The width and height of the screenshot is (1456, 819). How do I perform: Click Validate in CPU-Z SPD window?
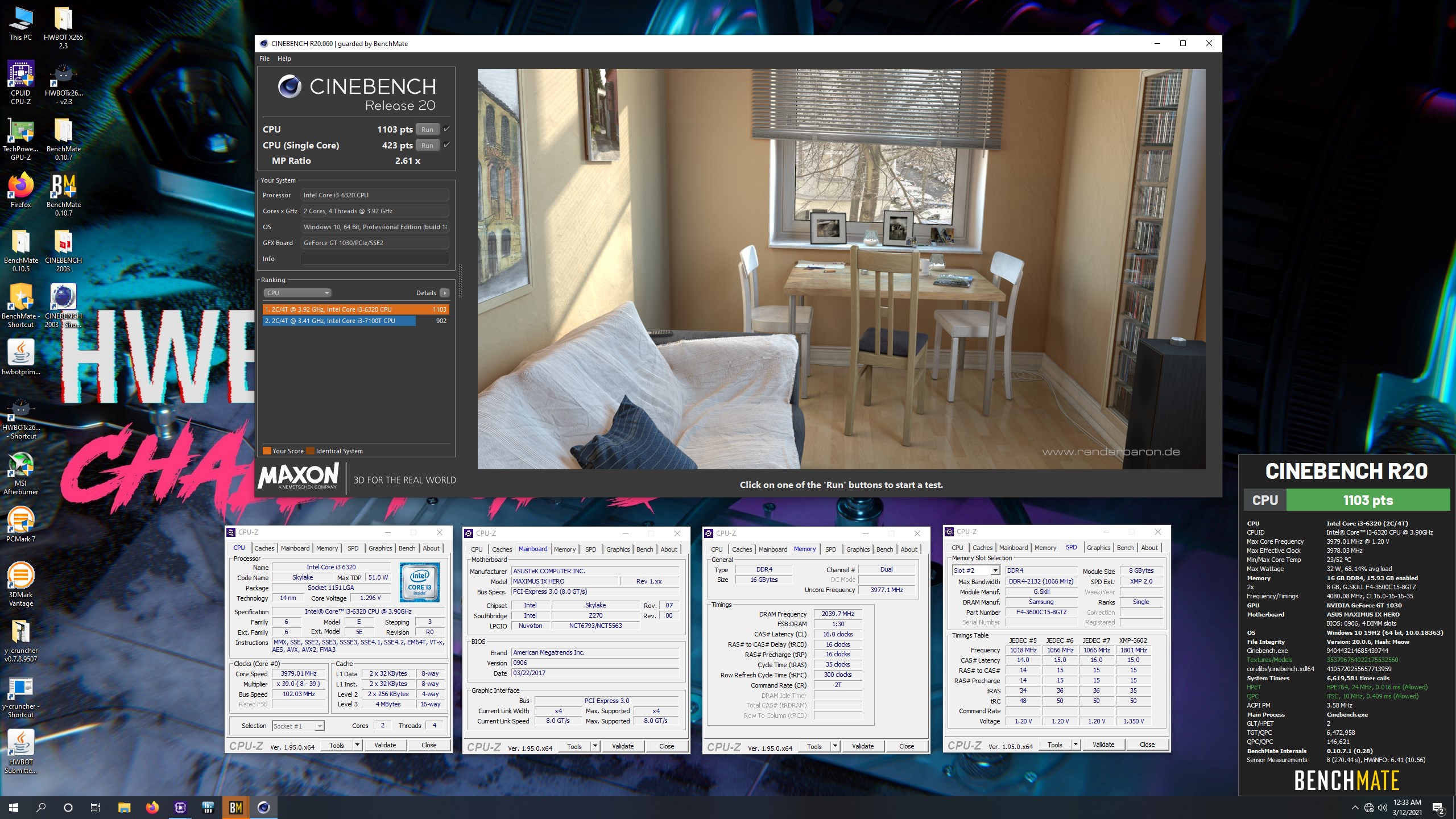coord(1103,744)
